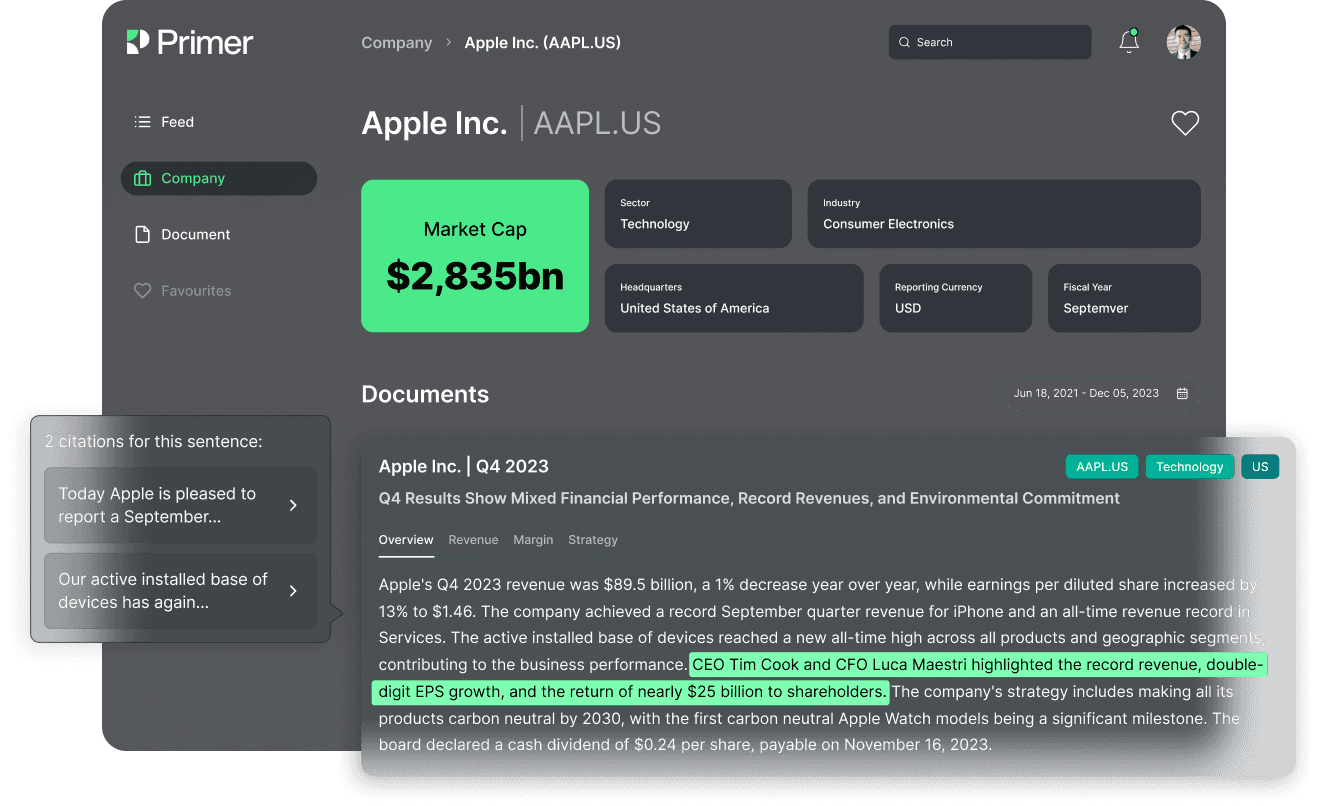
Task: Expand the citation 'Our active installed base'
Action: tap(179, 590)
